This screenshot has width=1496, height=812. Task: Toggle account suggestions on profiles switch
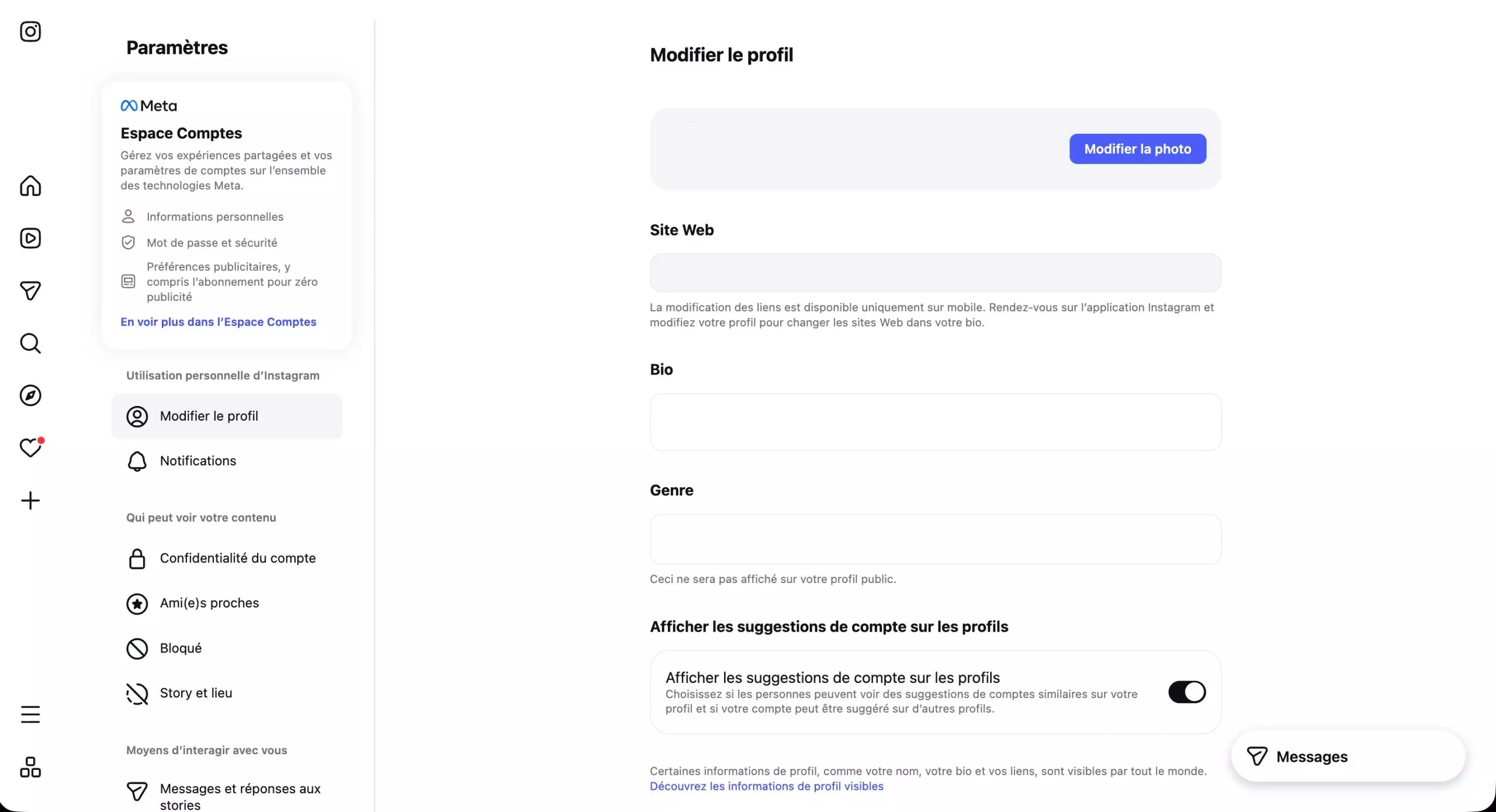[x=1186, y=692]
